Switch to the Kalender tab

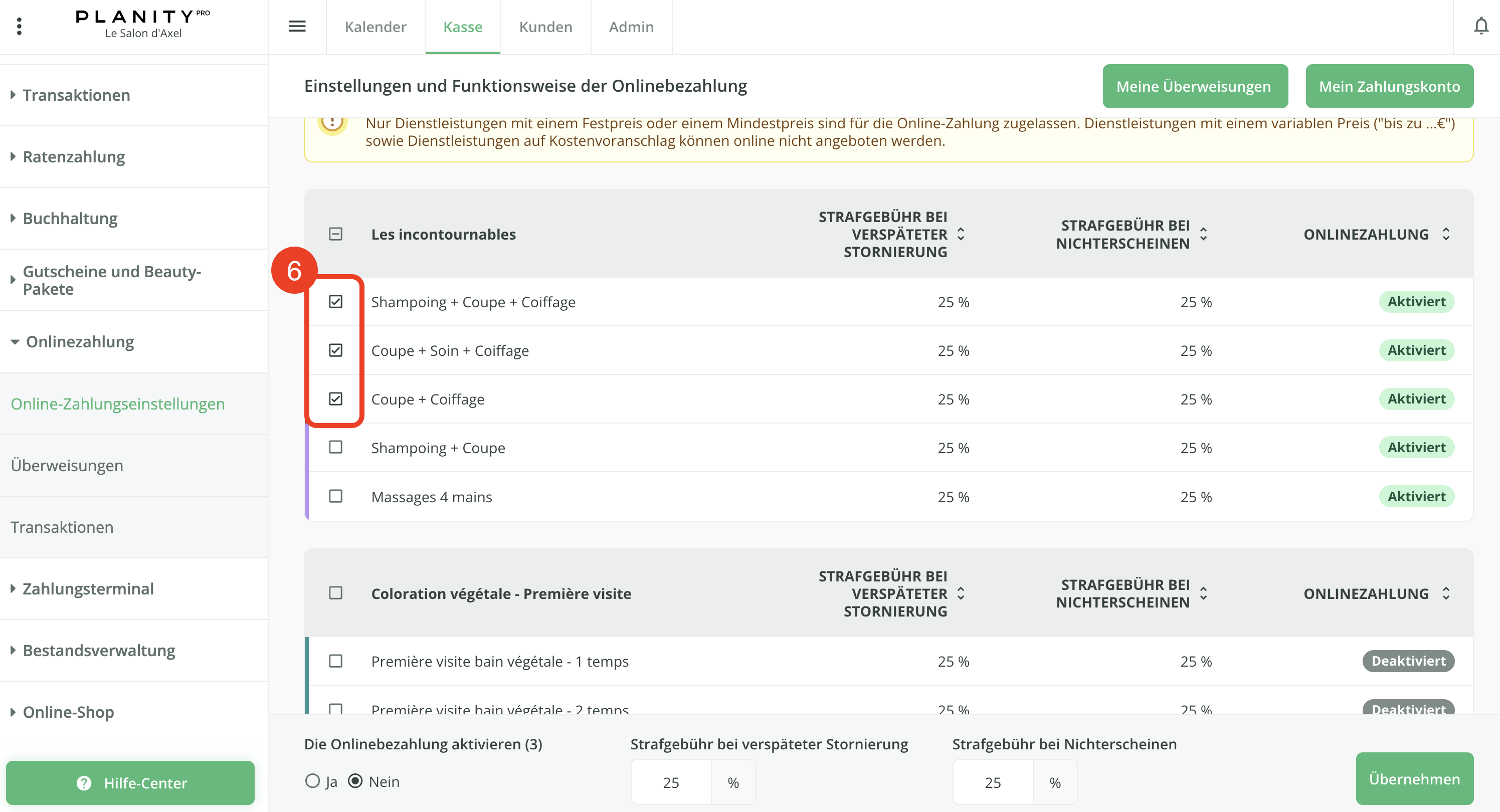[375, 27]
